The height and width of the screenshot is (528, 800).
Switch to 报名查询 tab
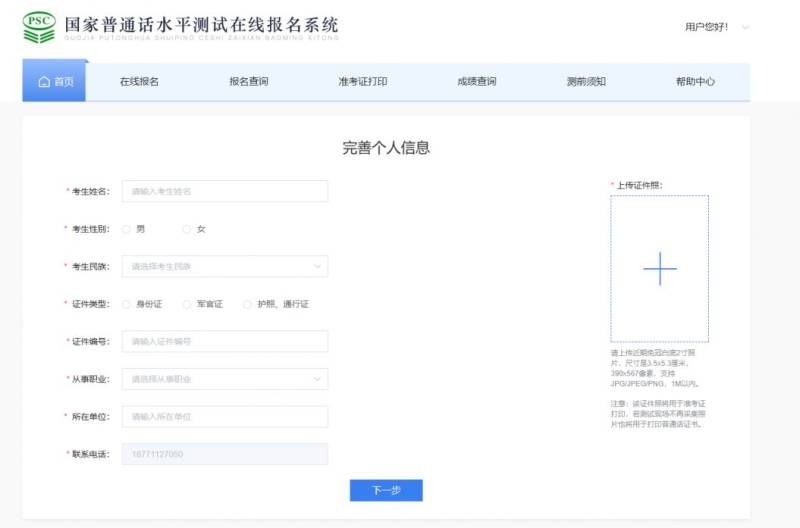click(249, 82)
